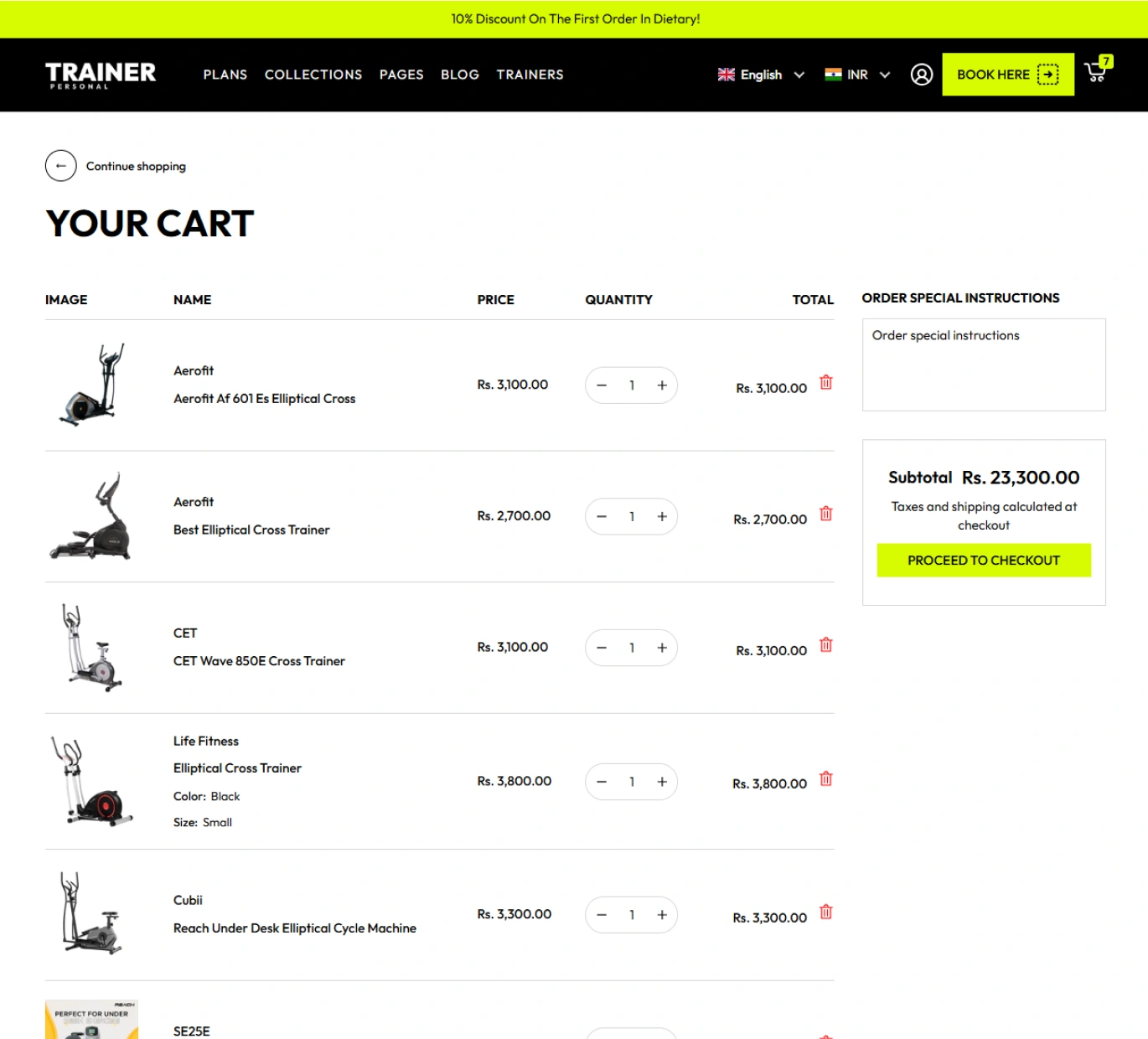Increase quantity of CET Wave 850E Cross Trainer
The width and height of the screenshot is (1148, 1039).
662,648
